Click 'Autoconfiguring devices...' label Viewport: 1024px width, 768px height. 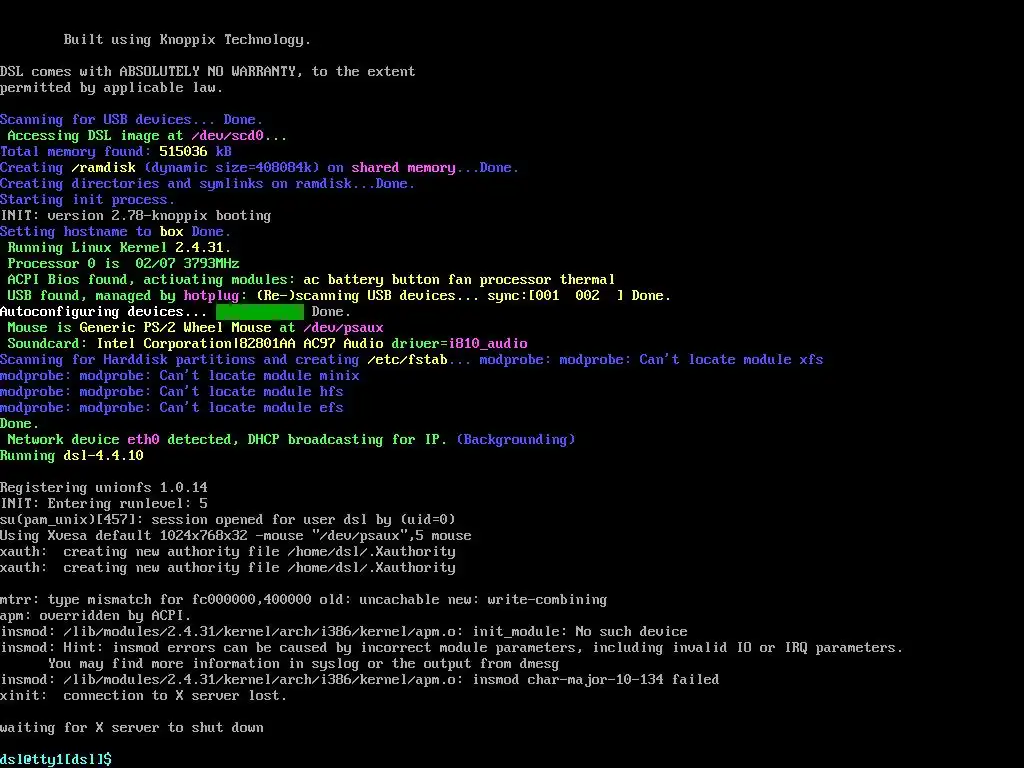click(x=103, y=312)
